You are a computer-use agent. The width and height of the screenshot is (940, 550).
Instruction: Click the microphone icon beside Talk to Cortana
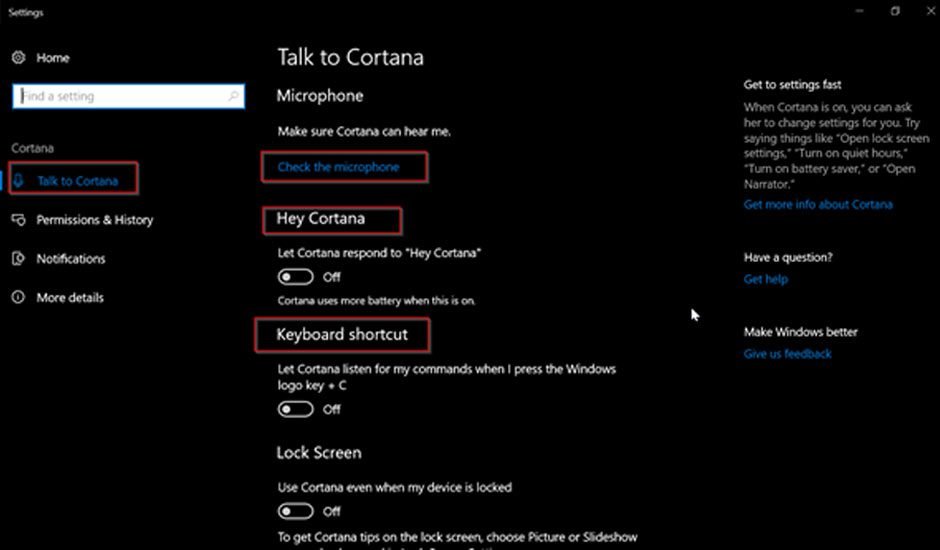[19, 181]
